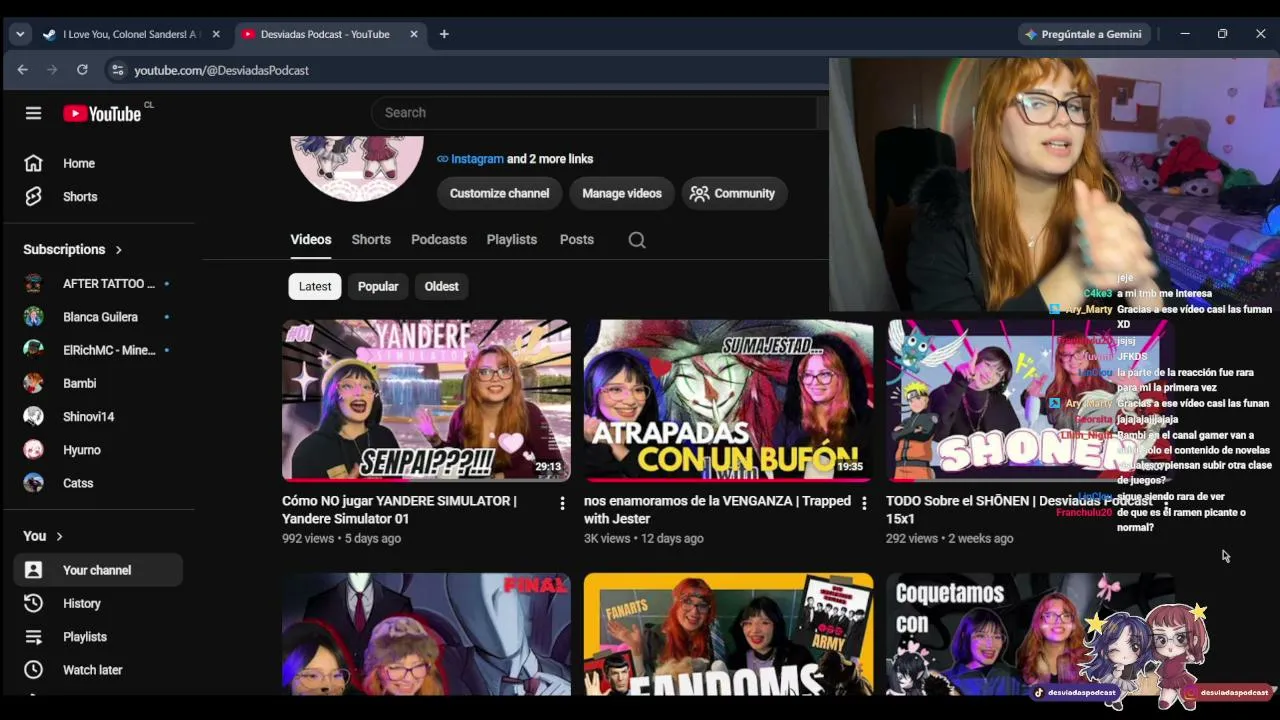
Task: Open the YouTube guide hamburger menu
Action: (x=33, y=113)
